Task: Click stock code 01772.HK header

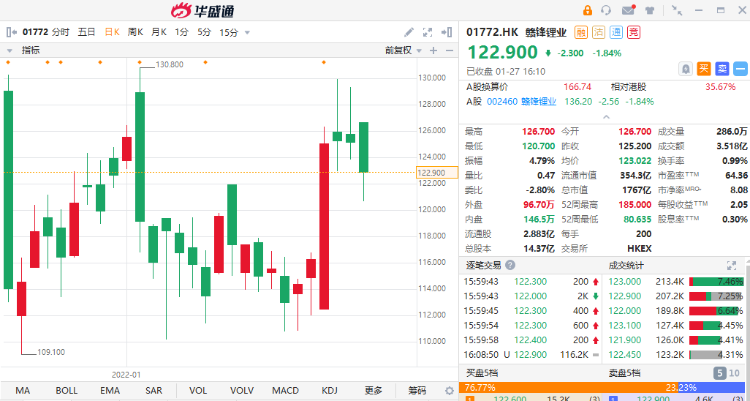Action: 492,32
